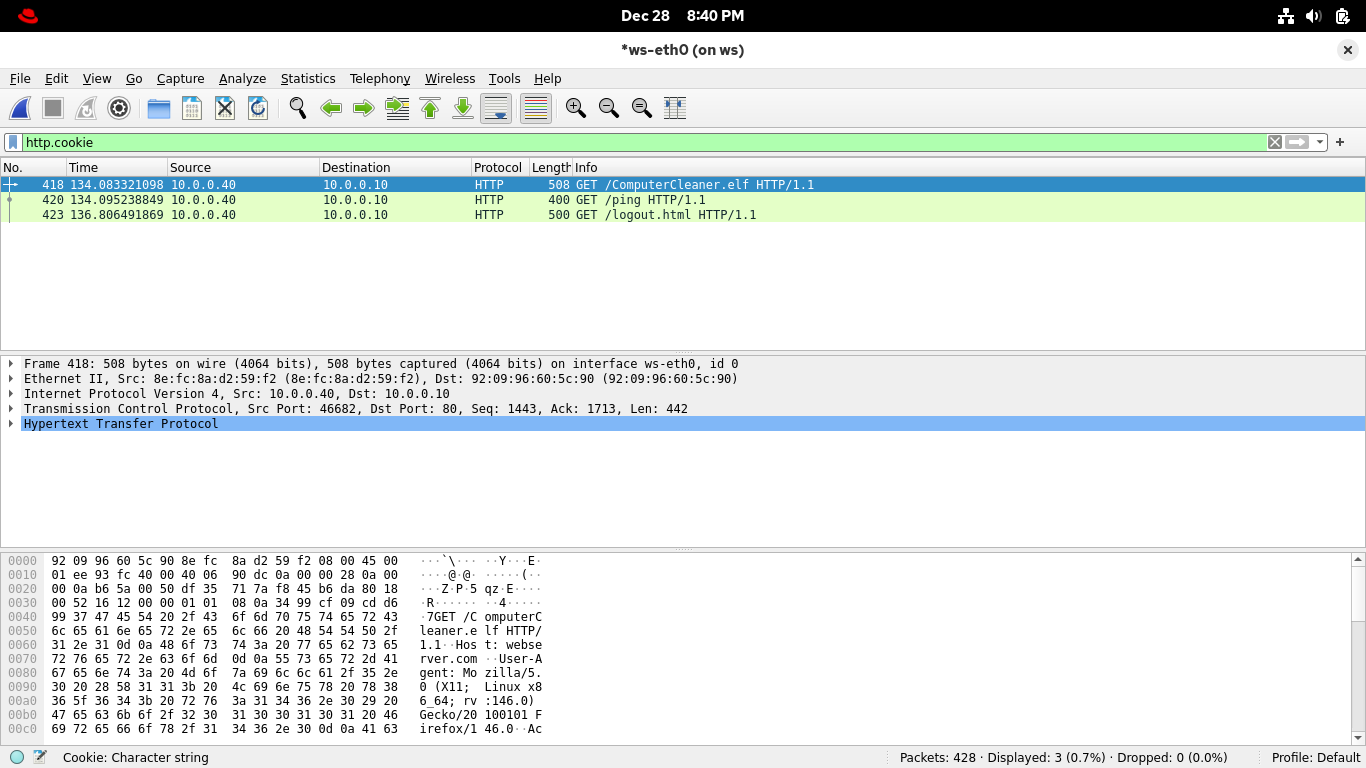1366x768 pixels.
Task: Close this capture file via toolbar
Action: tap(225, 108)
